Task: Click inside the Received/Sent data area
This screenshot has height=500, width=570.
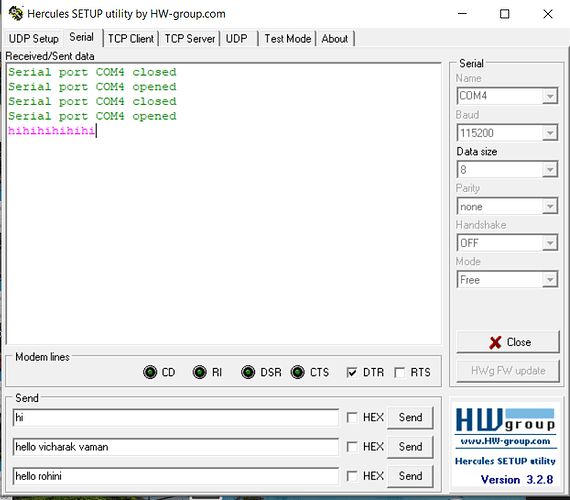Action: point(224,204)
